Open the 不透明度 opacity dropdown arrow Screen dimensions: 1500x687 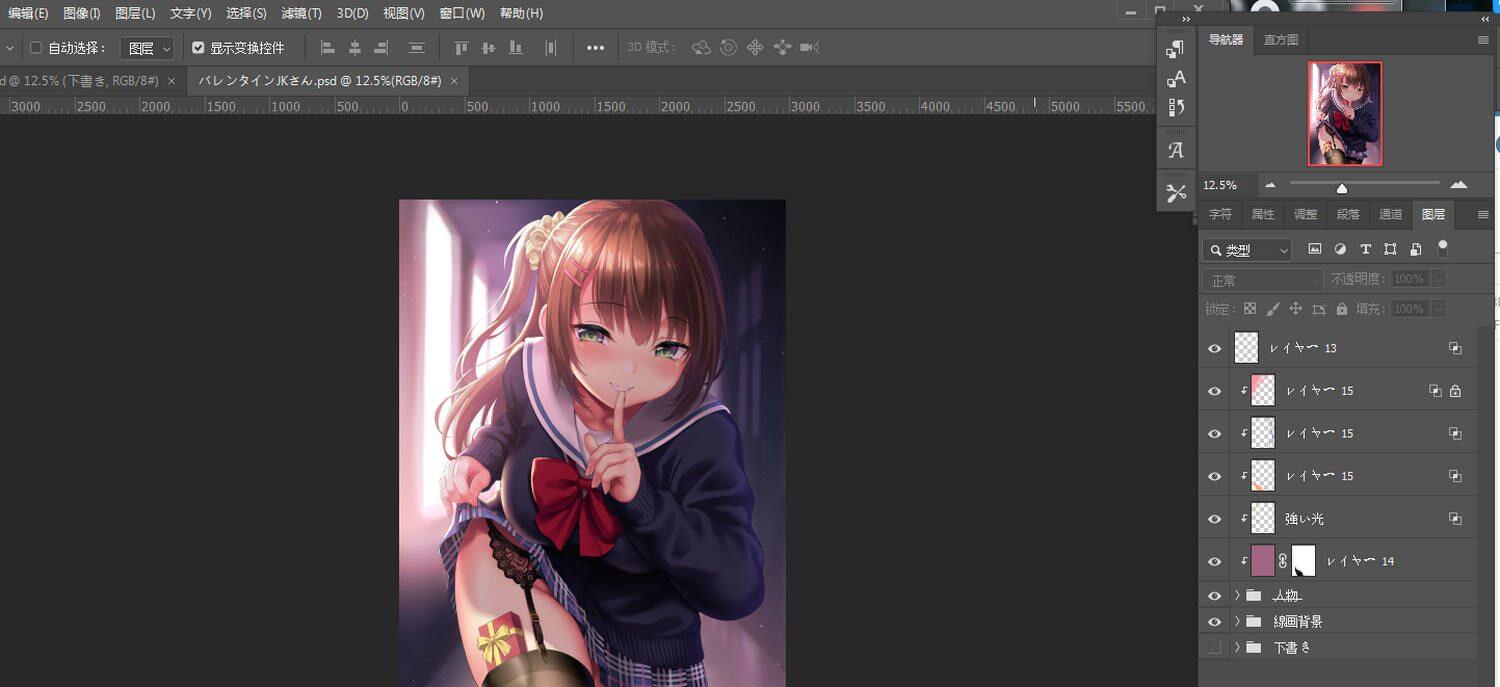[1438, 279]
